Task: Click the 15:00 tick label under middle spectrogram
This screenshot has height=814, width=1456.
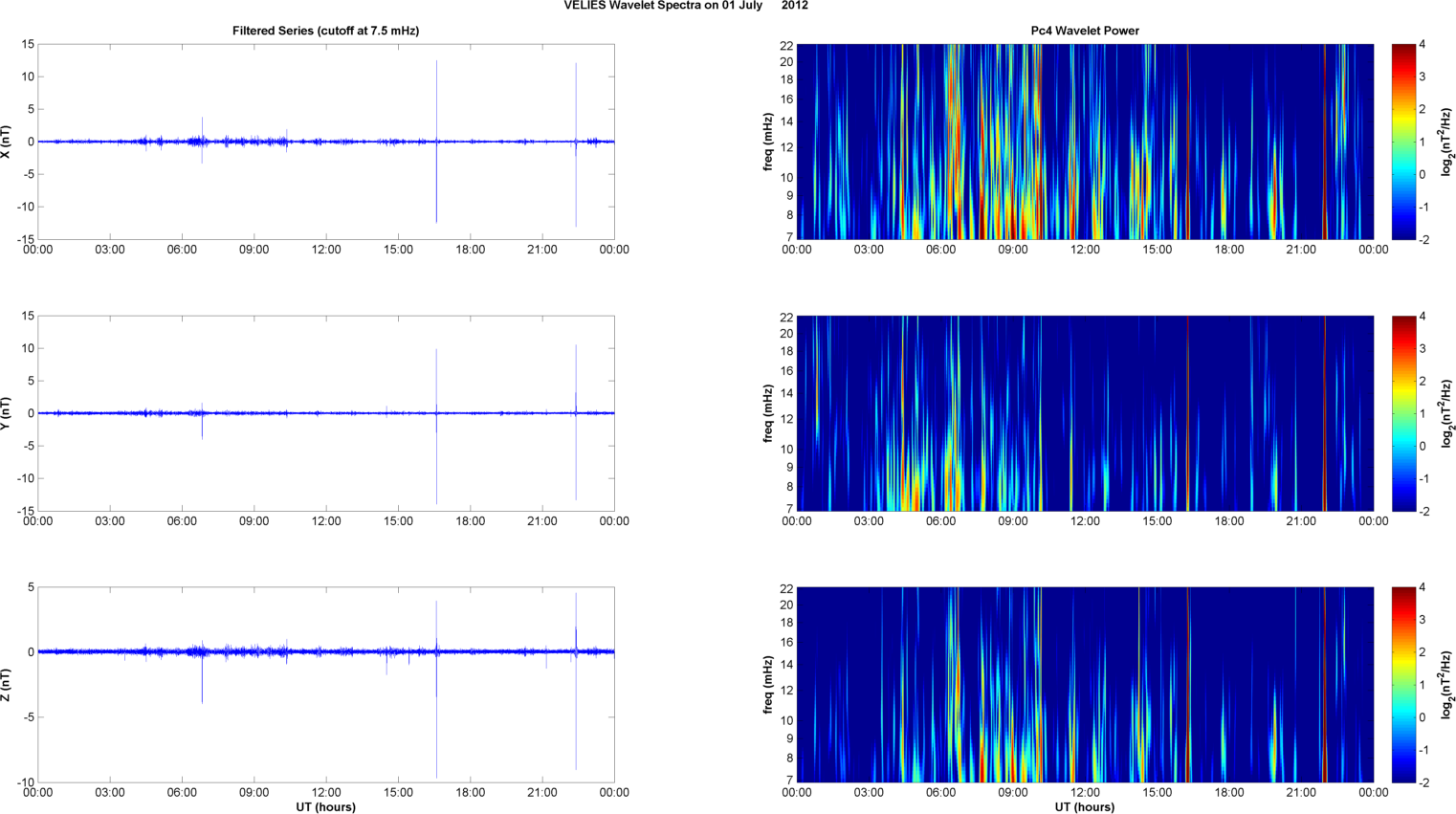Action: [1157, 521]
